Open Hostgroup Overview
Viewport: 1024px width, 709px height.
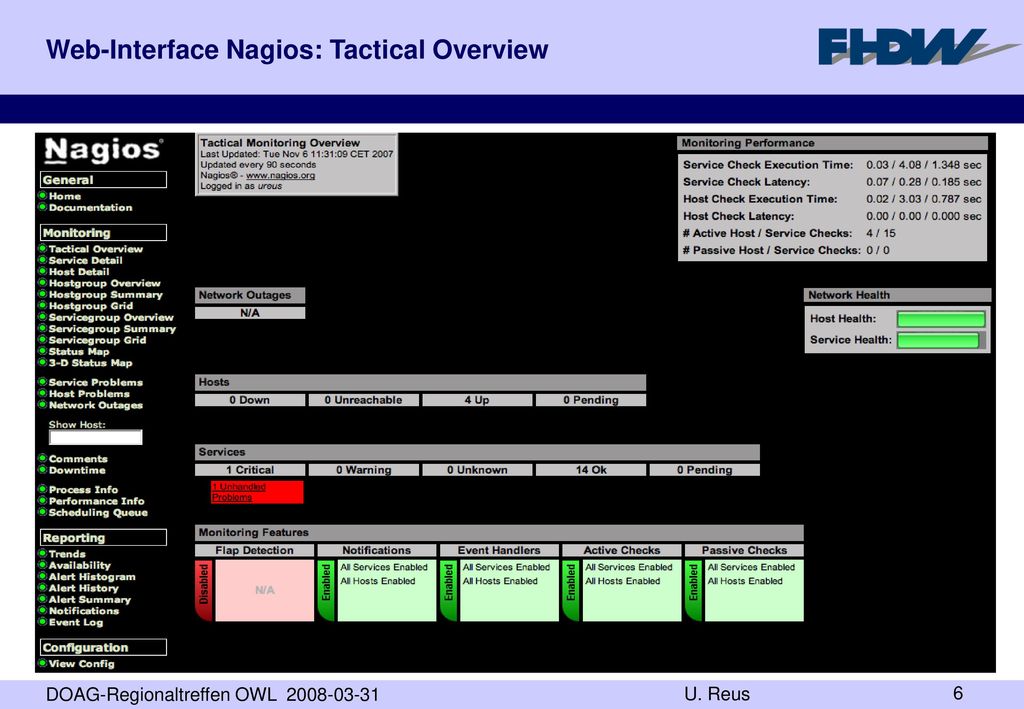pyautogui.click(x=104, y=283)
